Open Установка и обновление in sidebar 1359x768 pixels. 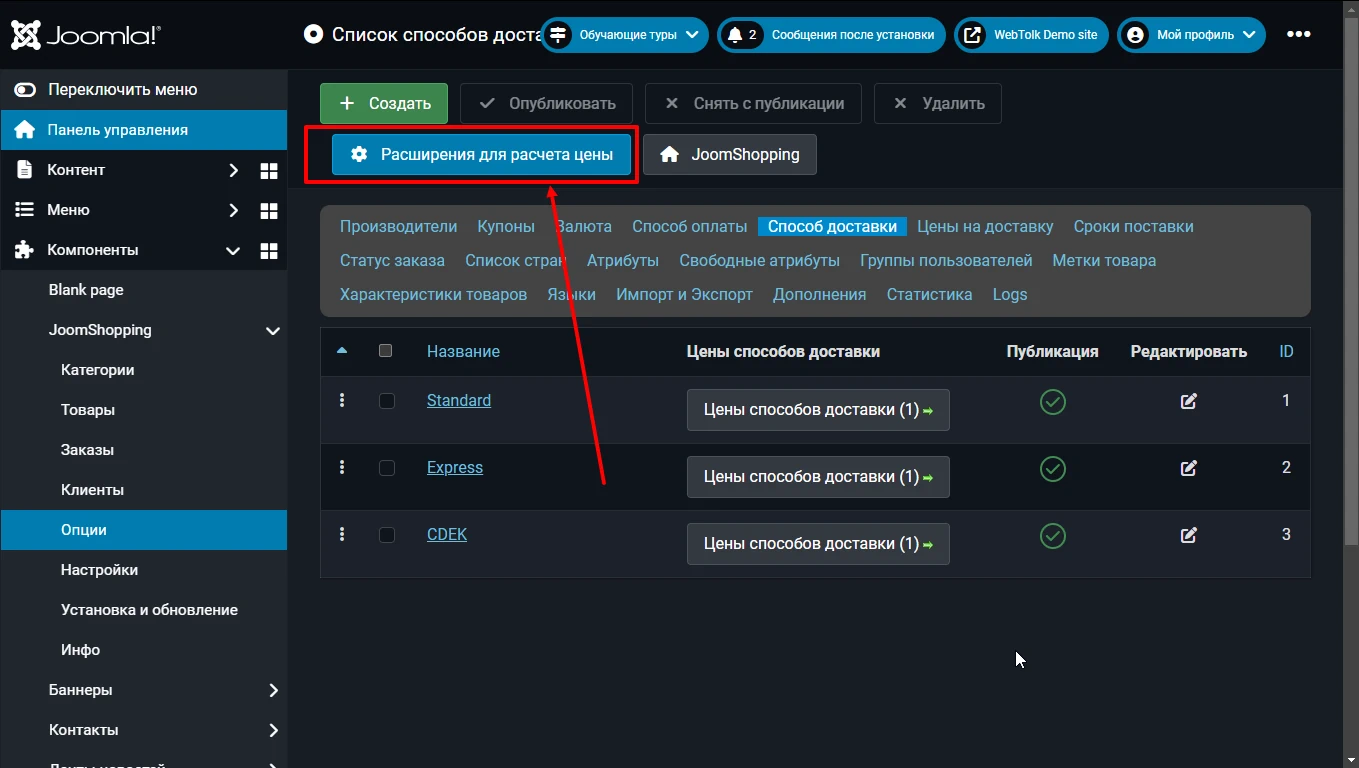click(149, 610)
